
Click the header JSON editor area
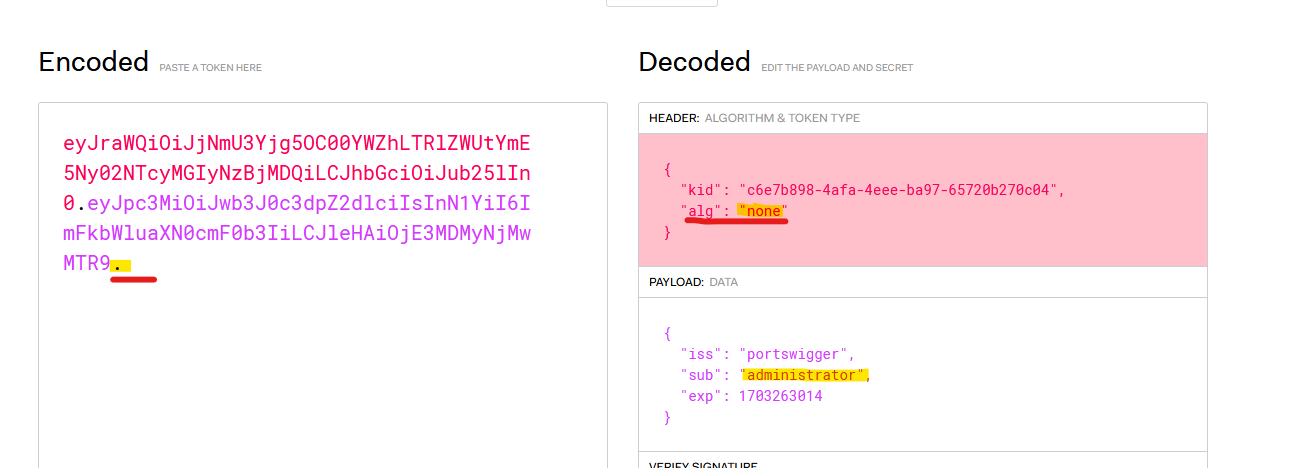click(922, 200)
